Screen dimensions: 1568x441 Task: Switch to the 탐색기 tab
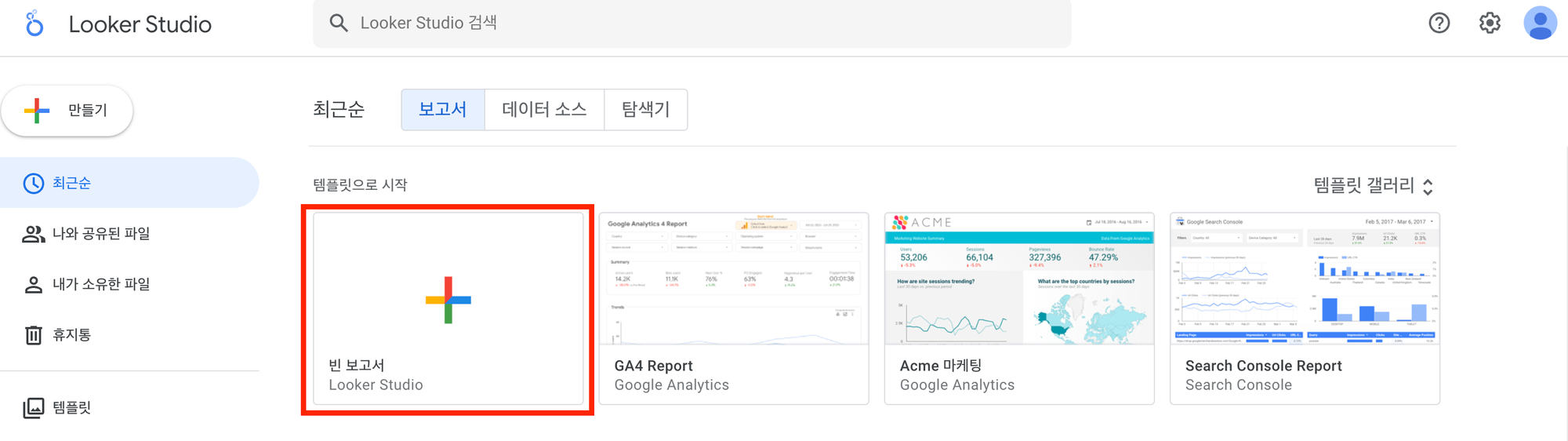(646, 109)
